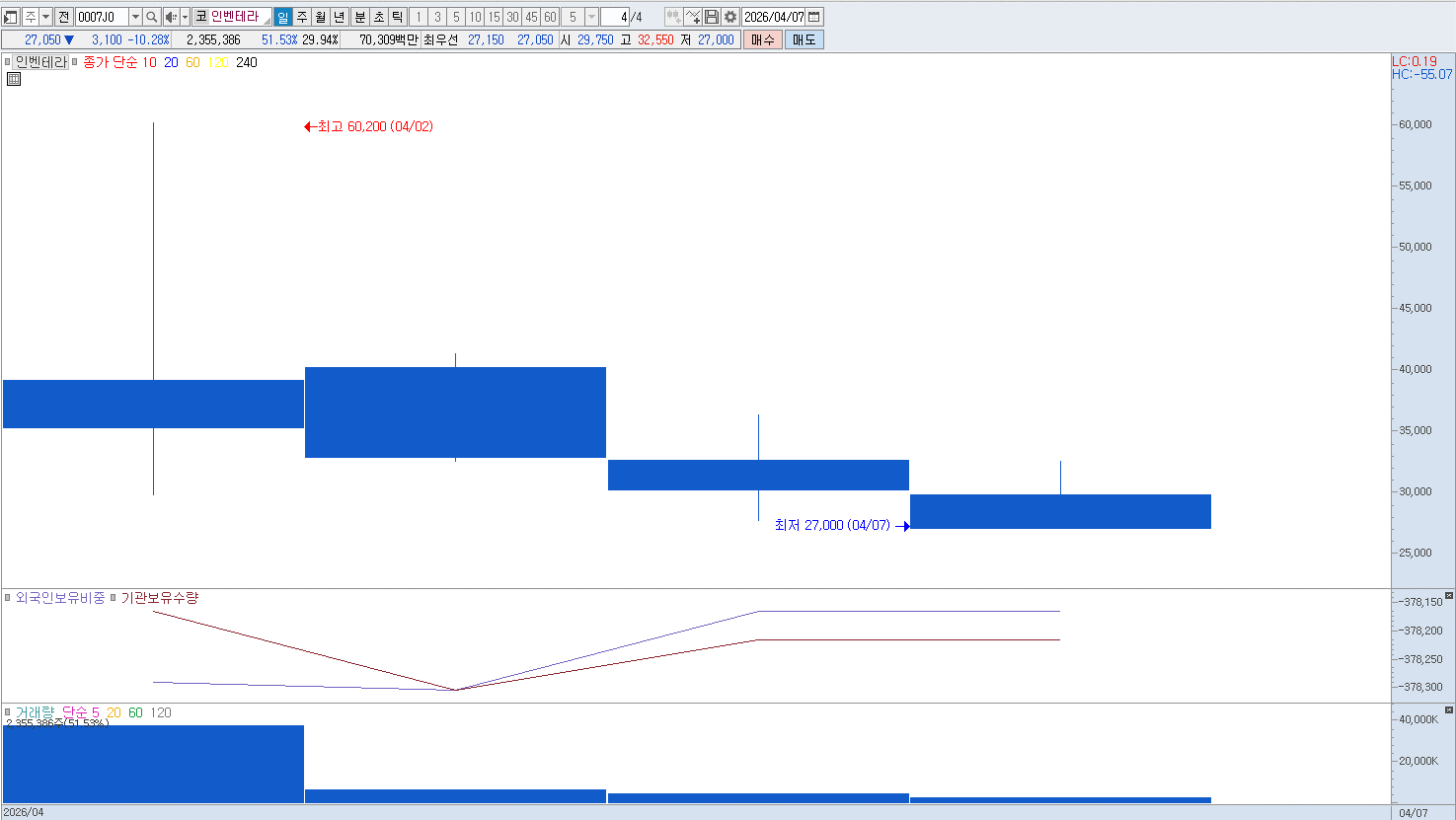Click the 매수 buy button
The width and height of the screenshot is (1456, 820).
(x=763, y=39)
